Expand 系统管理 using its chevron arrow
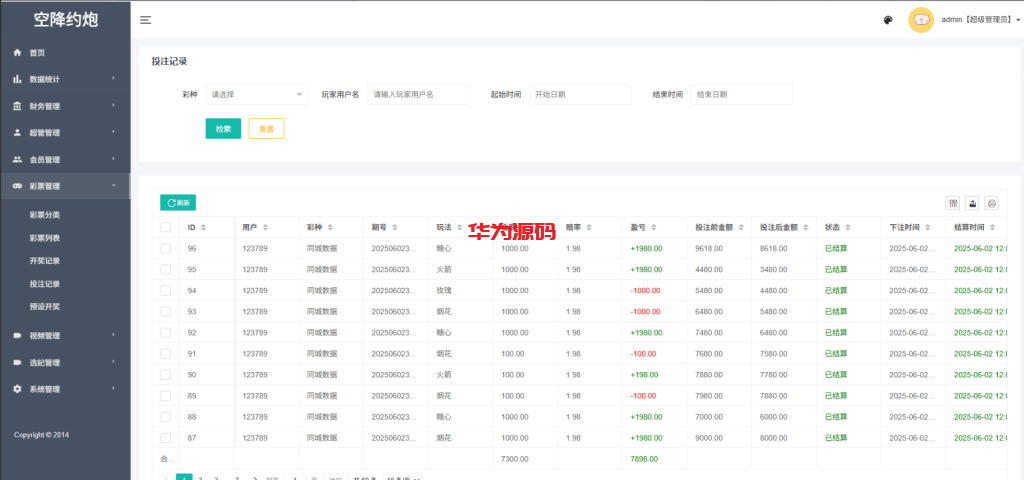 click(x=114, y=389)
